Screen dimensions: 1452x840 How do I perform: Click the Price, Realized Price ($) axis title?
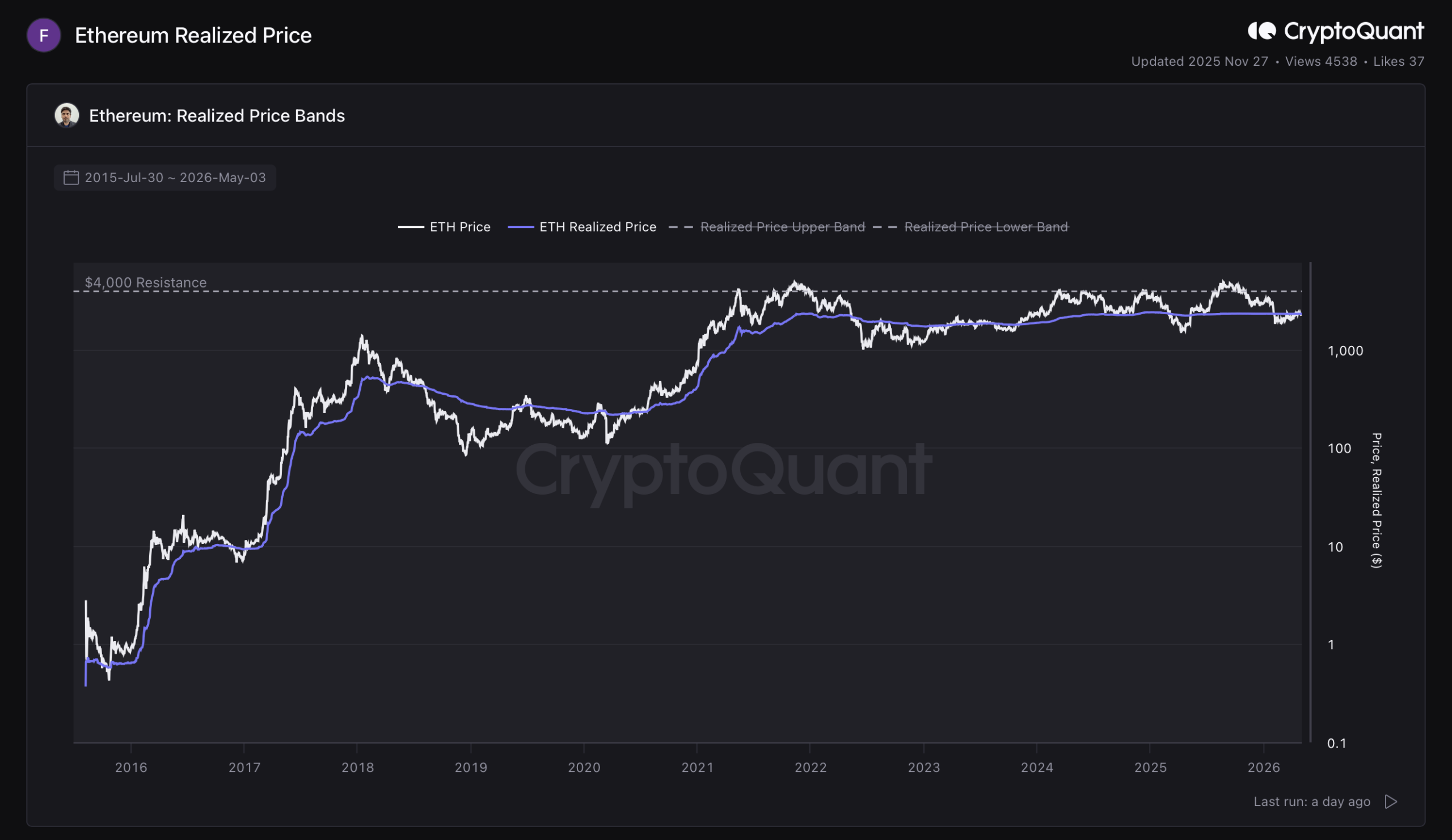[1377, 501]
